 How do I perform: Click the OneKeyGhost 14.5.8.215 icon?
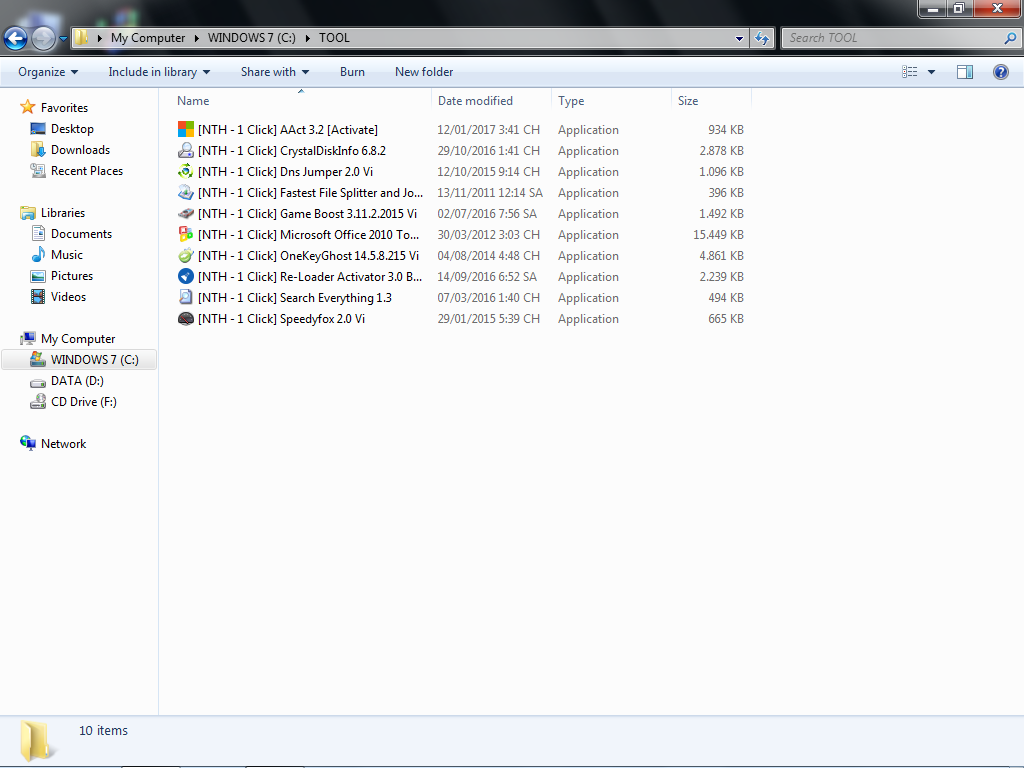(x=186, y=255)
